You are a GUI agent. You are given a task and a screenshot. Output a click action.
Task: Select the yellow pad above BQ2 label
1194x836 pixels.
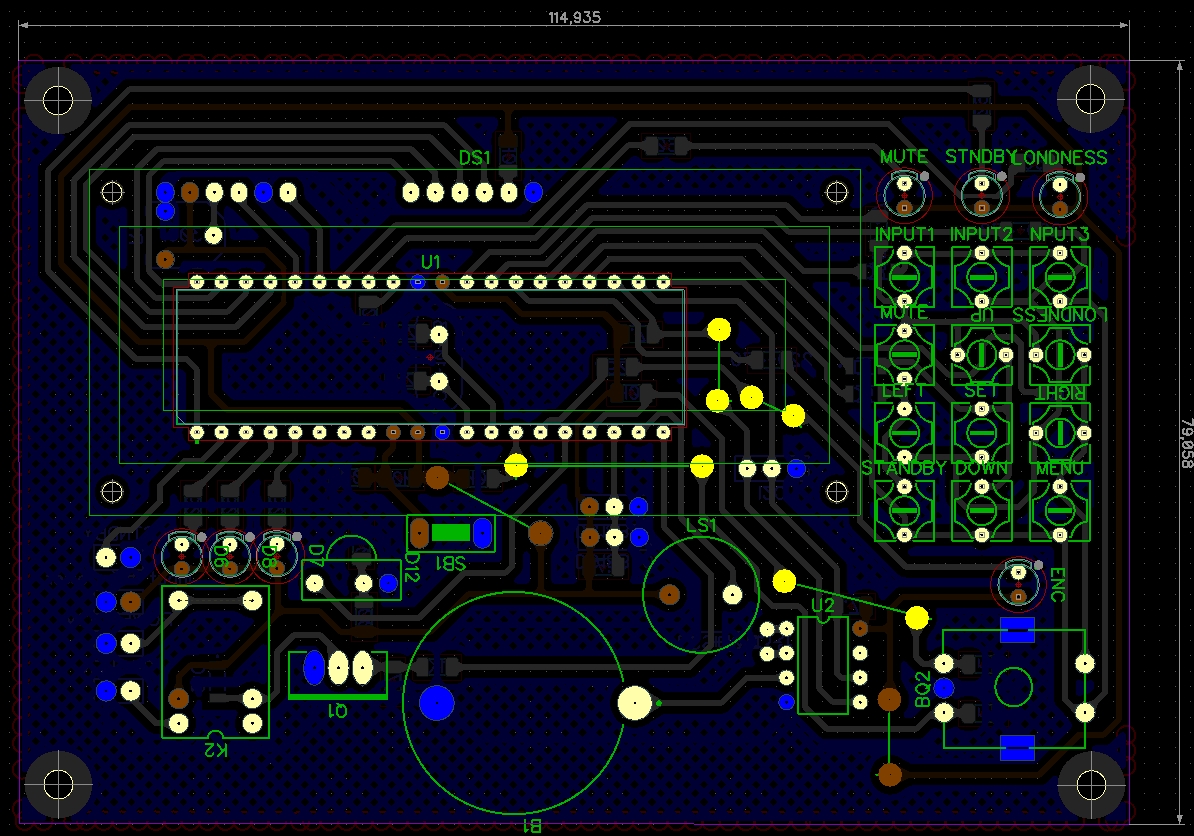[x=917, y=617]
